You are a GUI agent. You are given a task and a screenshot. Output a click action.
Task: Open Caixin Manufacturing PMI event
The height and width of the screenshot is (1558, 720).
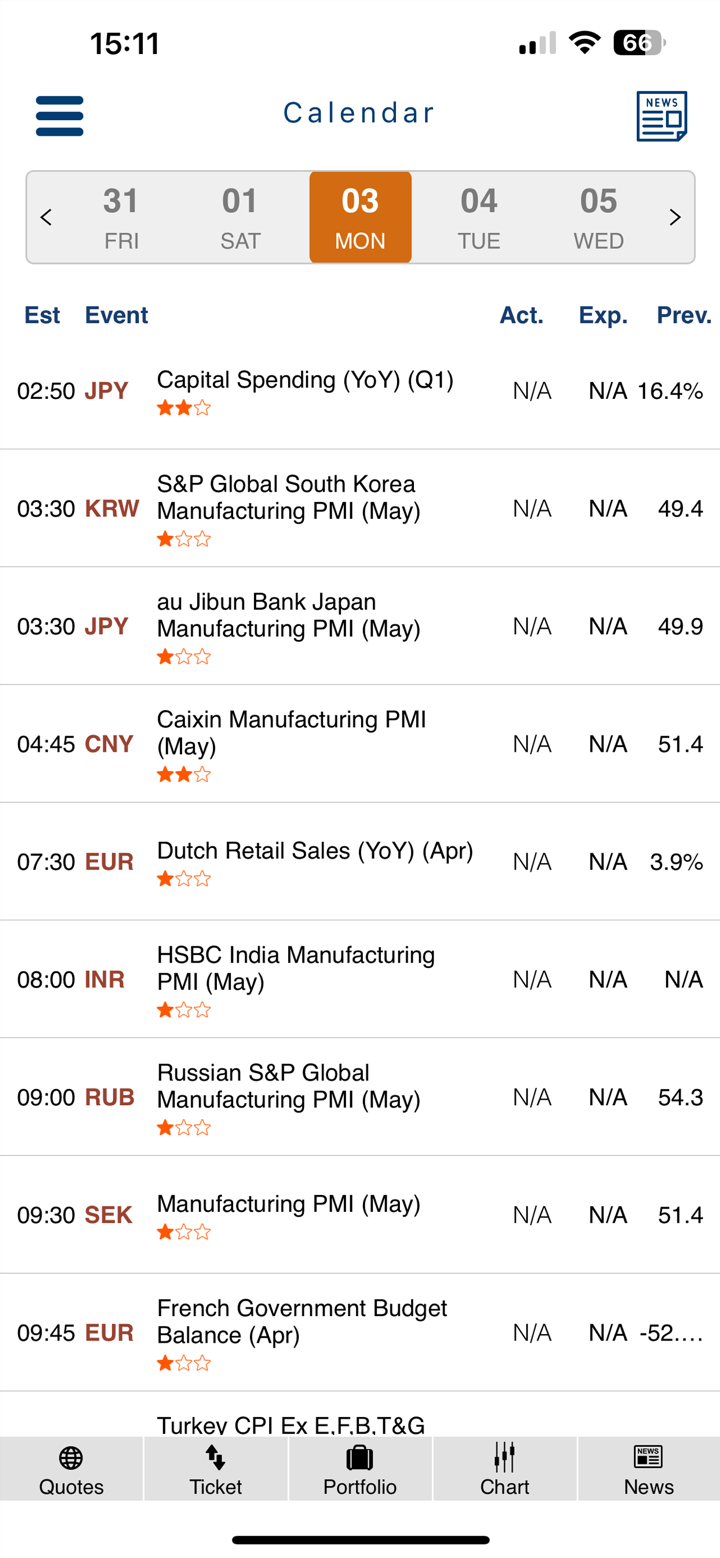[291, 733]
